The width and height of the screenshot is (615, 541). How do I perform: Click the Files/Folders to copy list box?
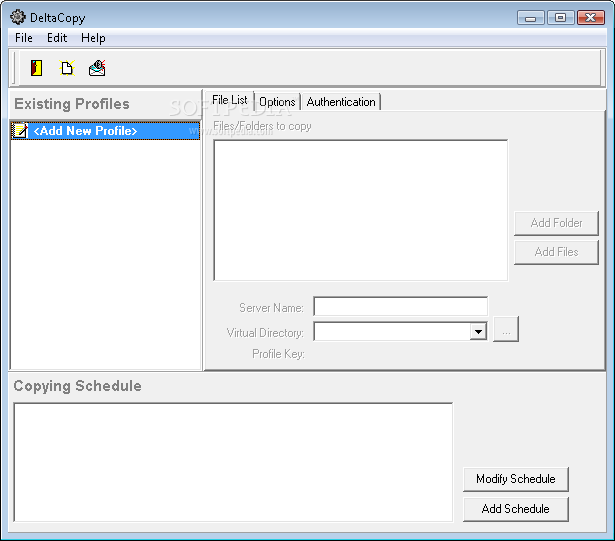coord(360,210)
